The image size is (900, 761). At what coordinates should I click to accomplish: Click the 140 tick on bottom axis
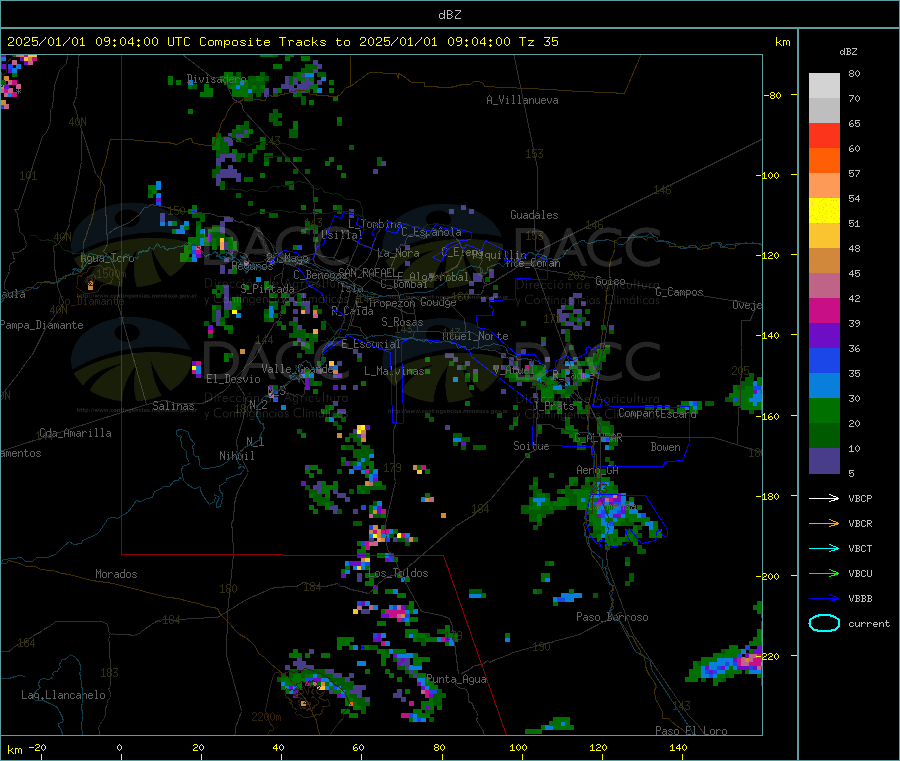(678, 747)
